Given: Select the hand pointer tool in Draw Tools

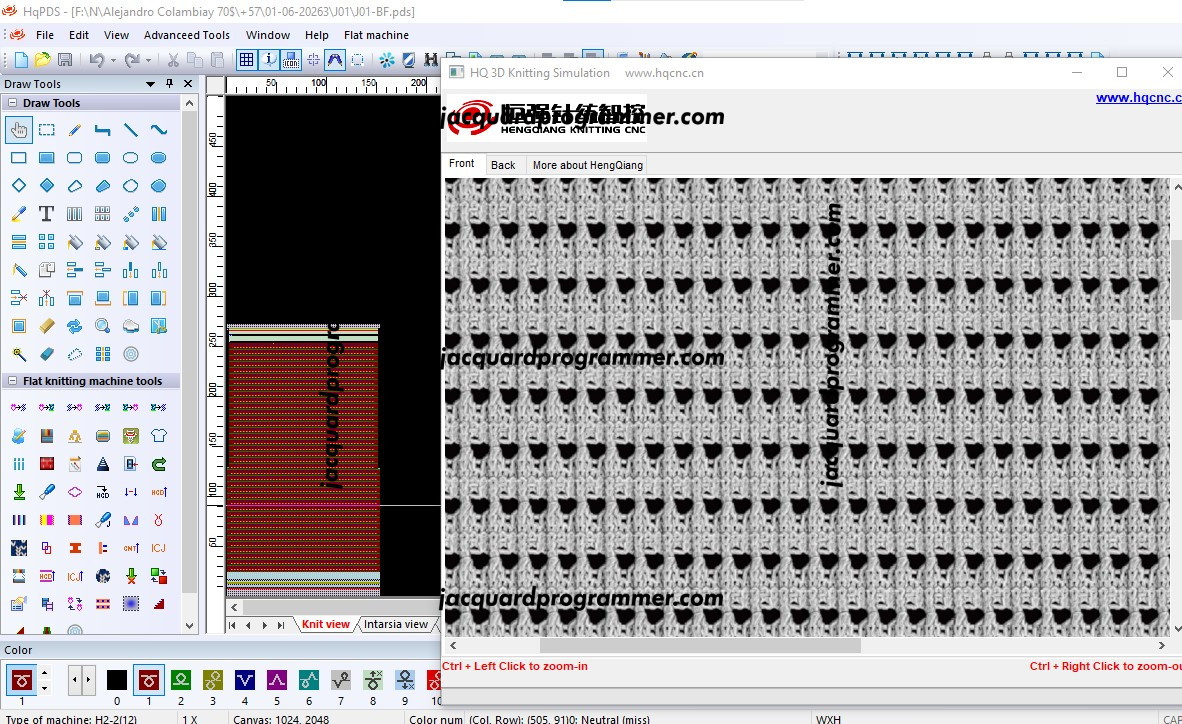Looking at the screenshot, I should [19, 130].
